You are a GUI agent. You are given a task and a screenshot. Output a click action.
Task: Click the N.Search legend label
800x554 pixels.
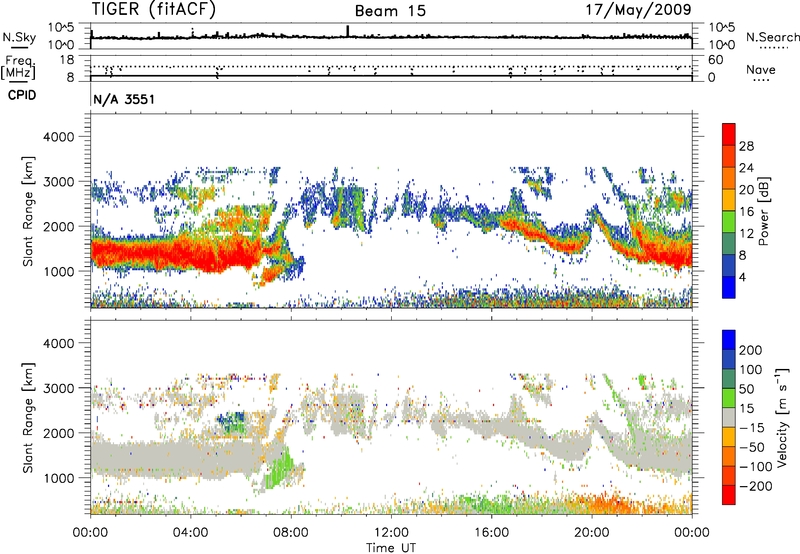point(772,37)
